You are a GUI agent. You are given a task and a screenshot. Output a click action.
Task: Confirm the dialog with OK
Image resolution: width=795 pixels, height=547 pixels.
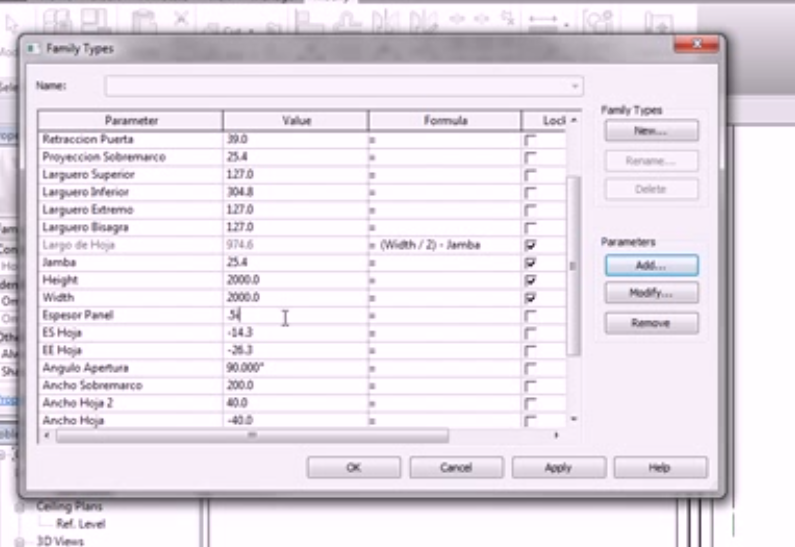353,467
